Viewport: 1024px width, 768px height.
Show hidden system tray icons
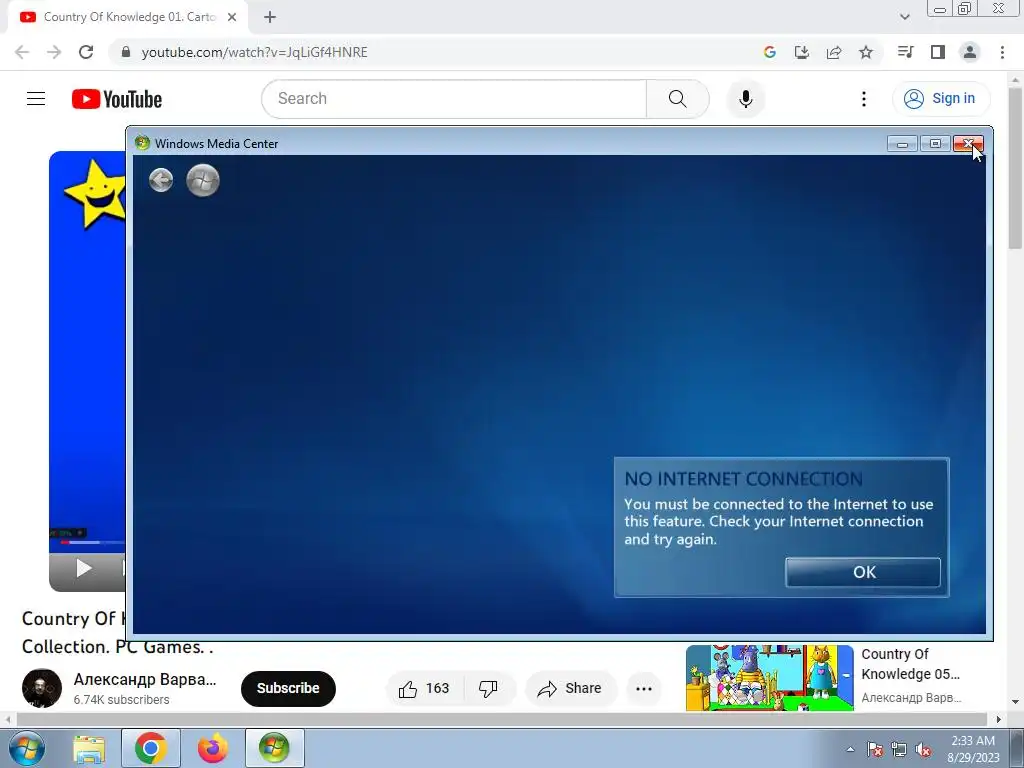850,749
